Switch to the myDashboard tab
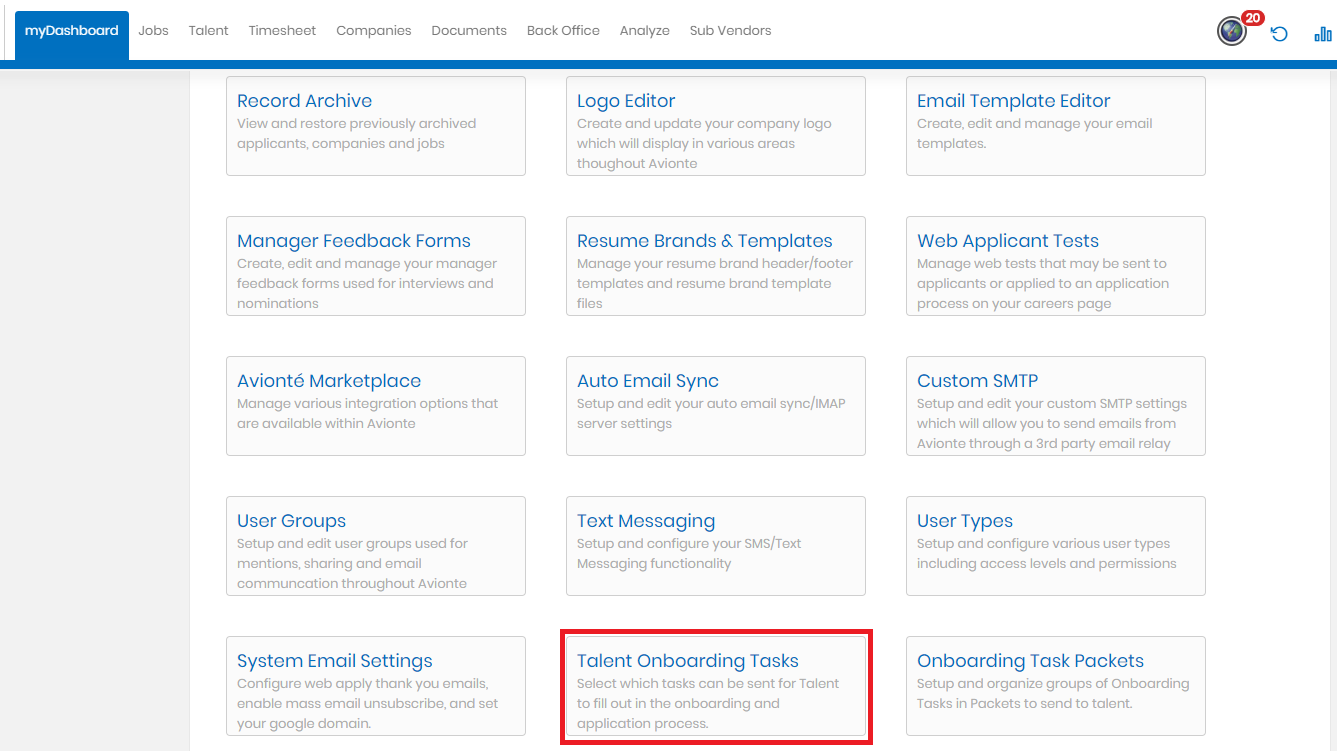The width and height of the screenshot is (1337, 751). coord(72,31)
